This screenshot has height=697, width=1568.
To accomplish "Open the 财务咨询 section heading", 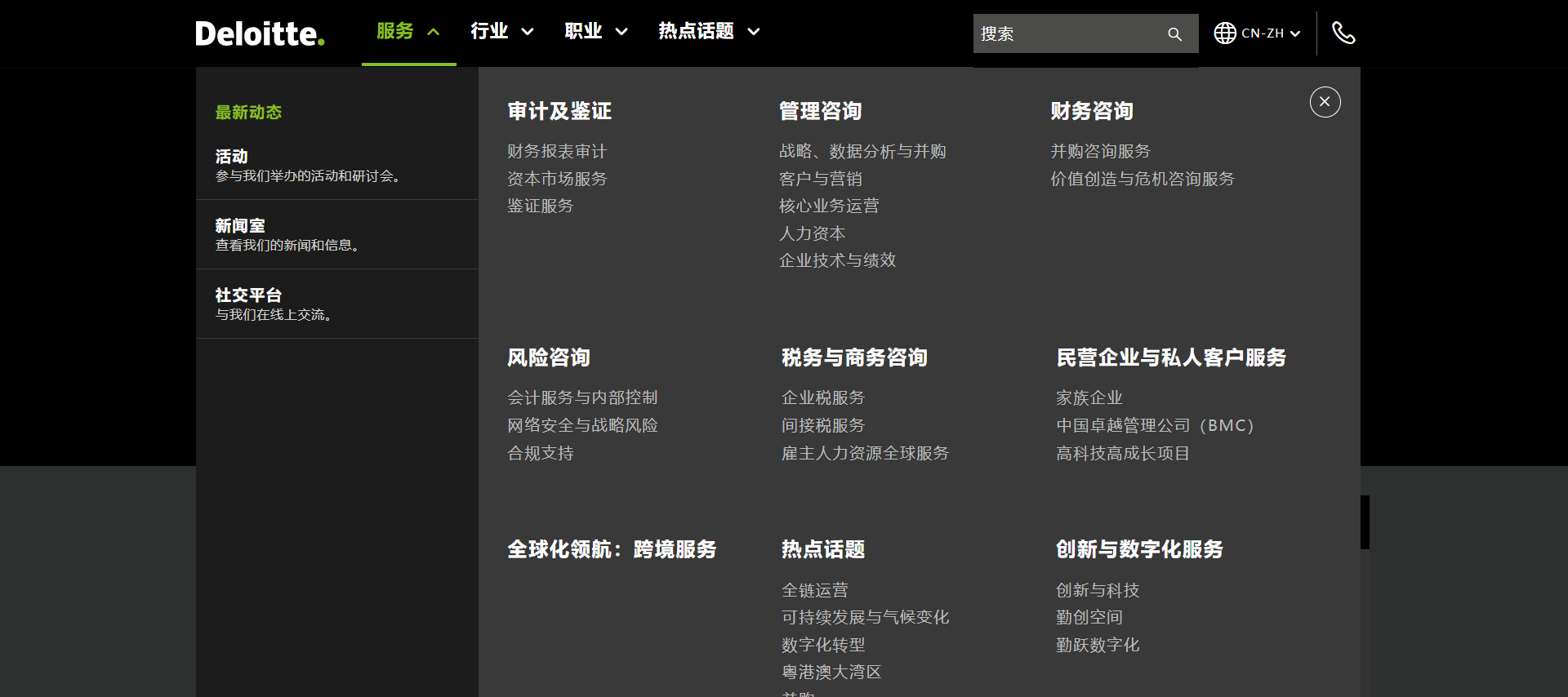I will [1092, 111].
